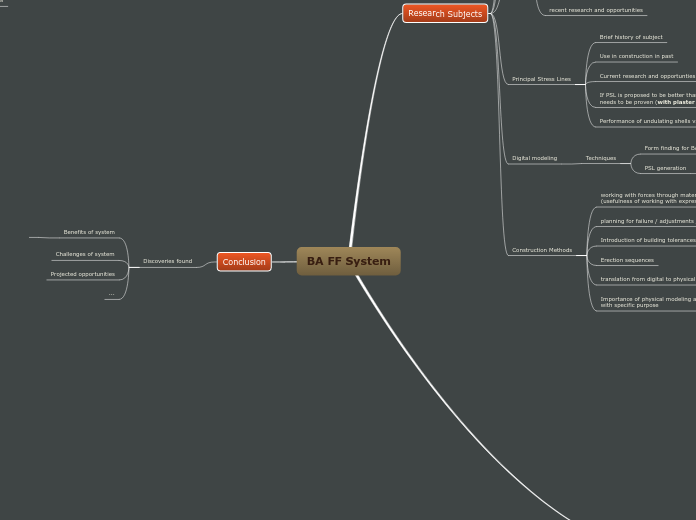The height and width of the screenshot is (520, 696).
Task: Select the central BA FF System node
Action: [348, 261]
